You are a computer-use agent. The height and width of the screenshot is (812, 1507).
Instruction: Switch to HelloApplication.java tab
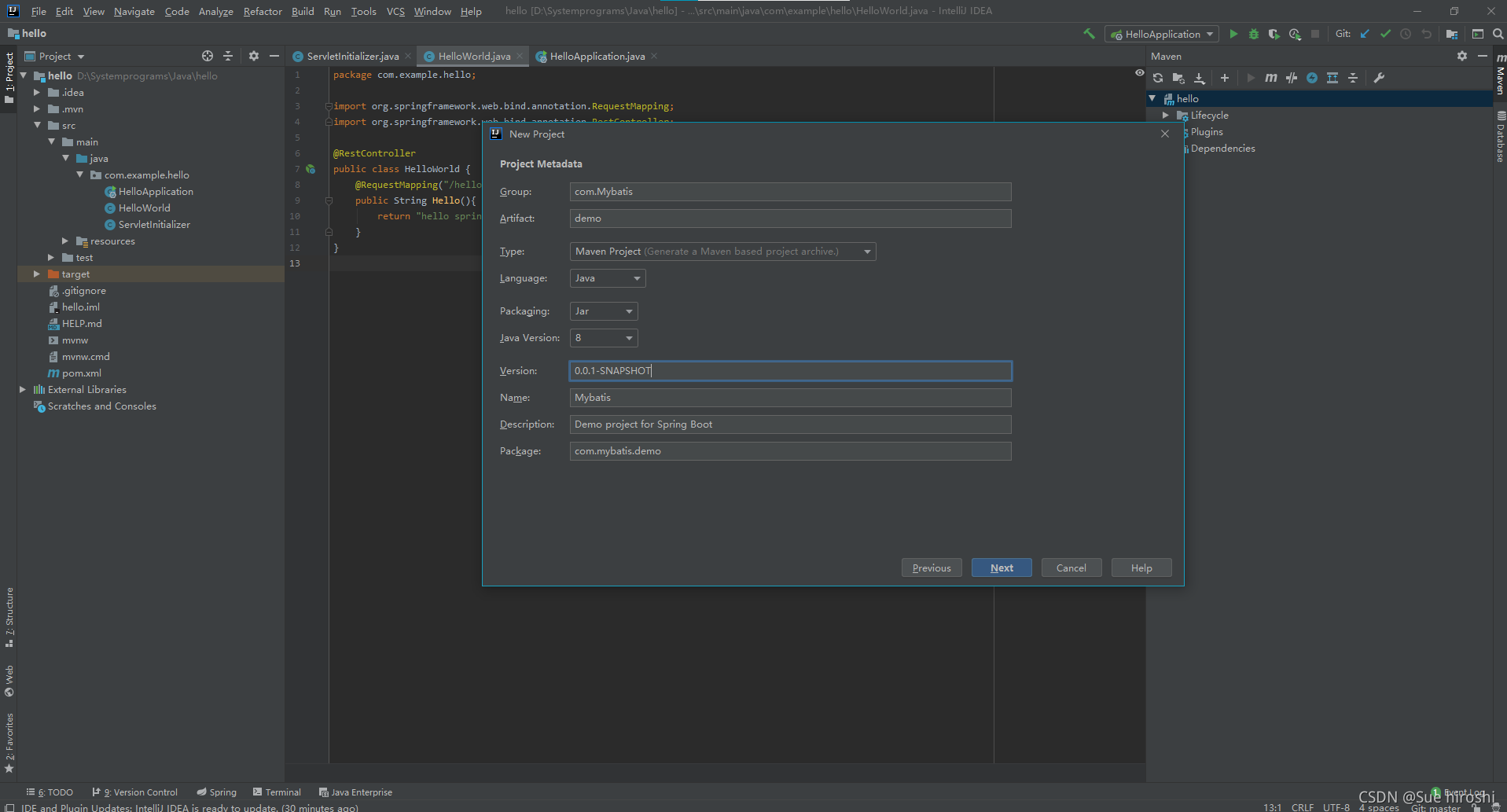pos(597,57)
